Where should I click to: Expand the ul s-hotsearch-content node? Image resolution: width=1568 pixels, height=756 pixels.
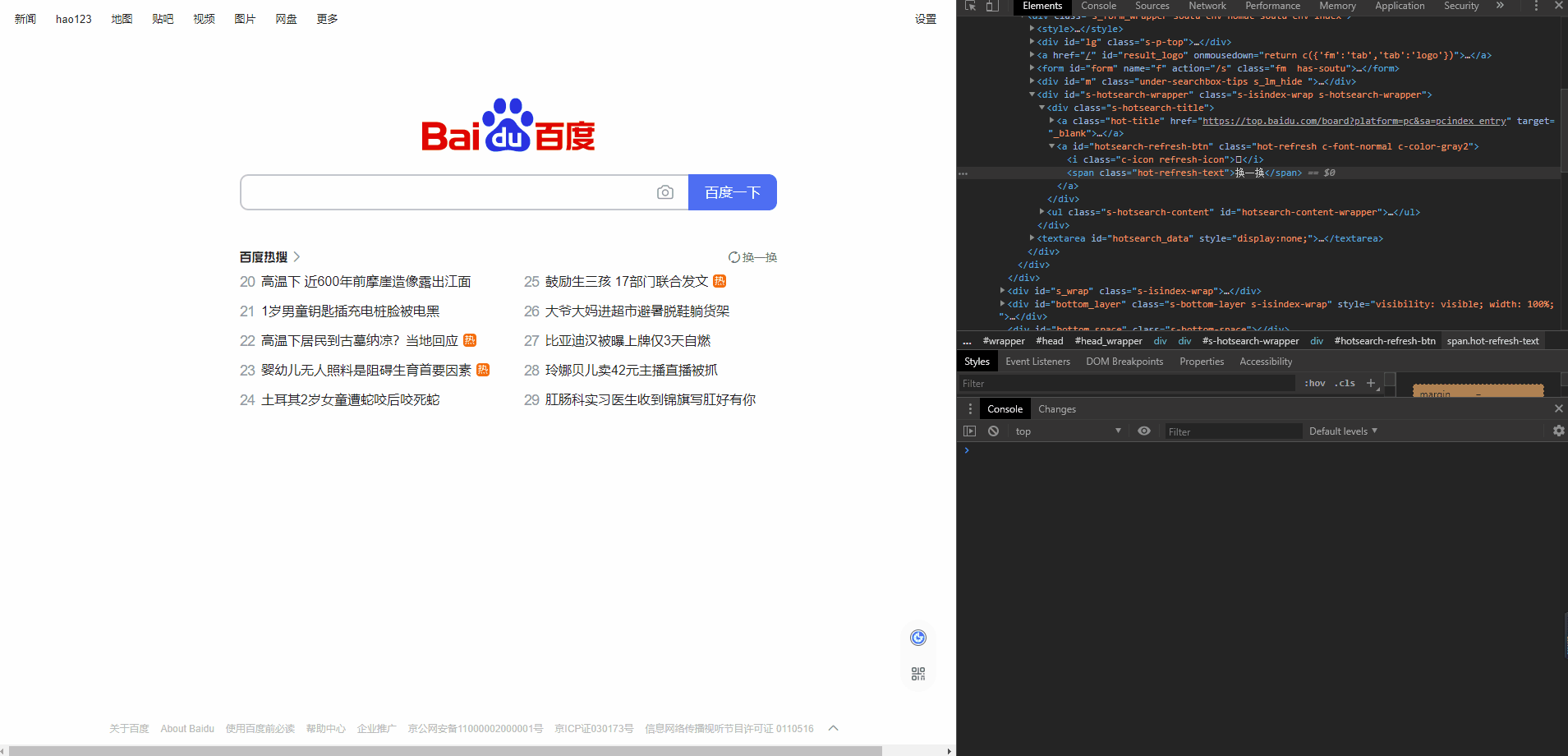point(1042,212)
